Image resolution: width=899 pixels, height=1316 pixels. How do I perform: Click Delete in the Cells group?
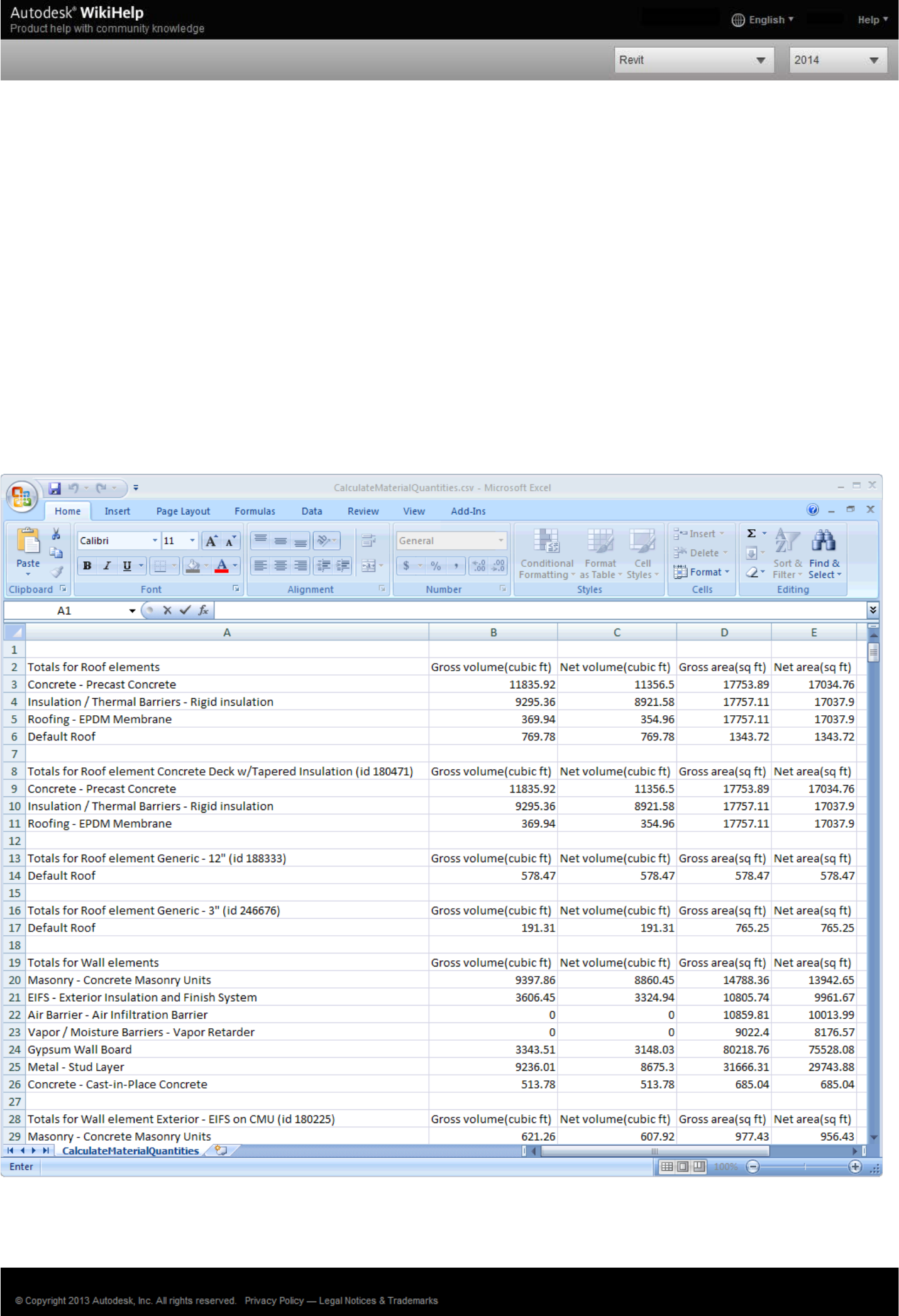click(x=700, y=553)
